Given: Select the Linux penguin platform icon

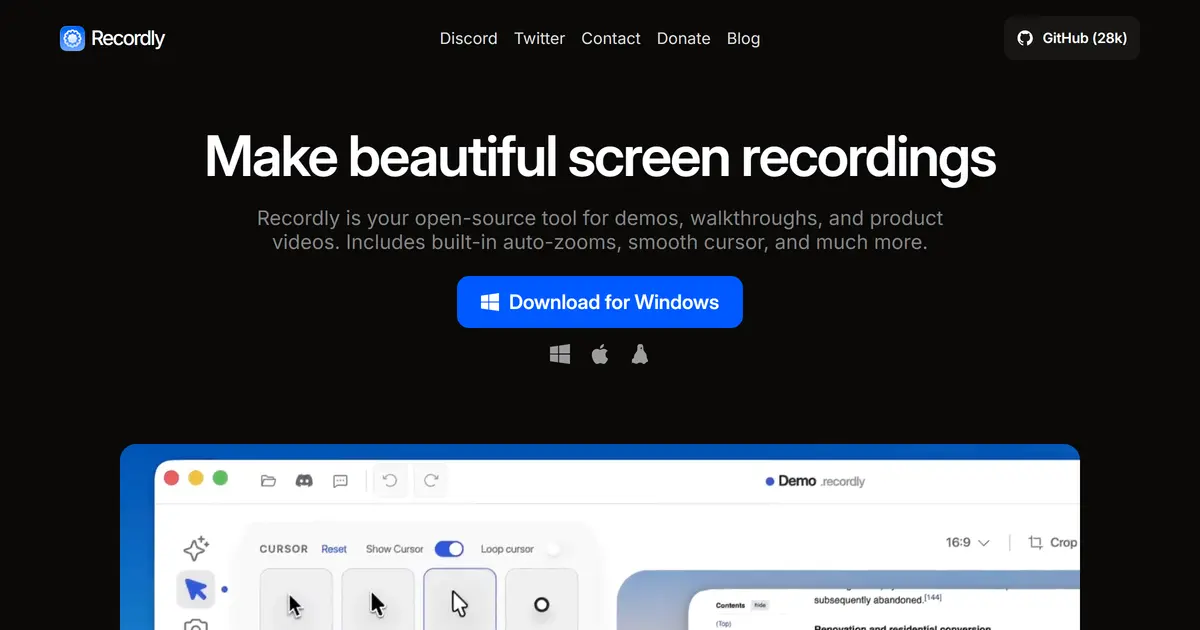Looking at the screenshot, I should point(640,354).
